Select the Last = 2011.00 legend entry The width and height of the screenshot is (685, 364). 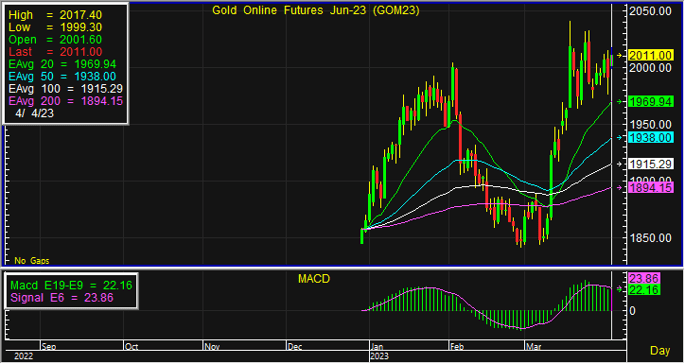click(55, 52)
